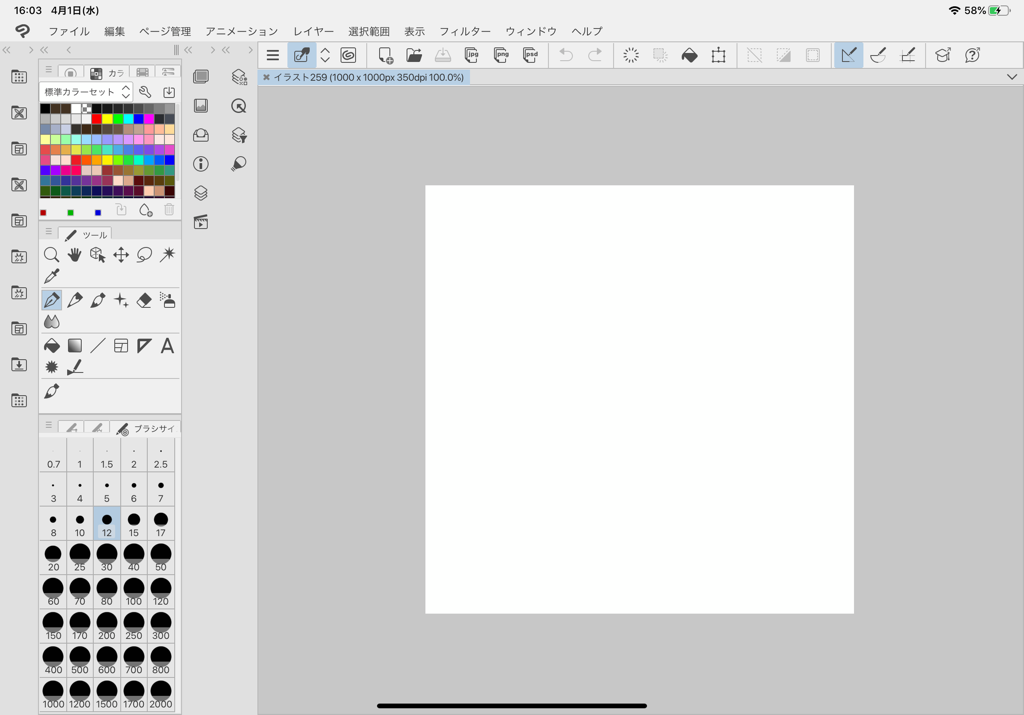
Task: Toggle snap to special ruler
Action: point(878,56)
